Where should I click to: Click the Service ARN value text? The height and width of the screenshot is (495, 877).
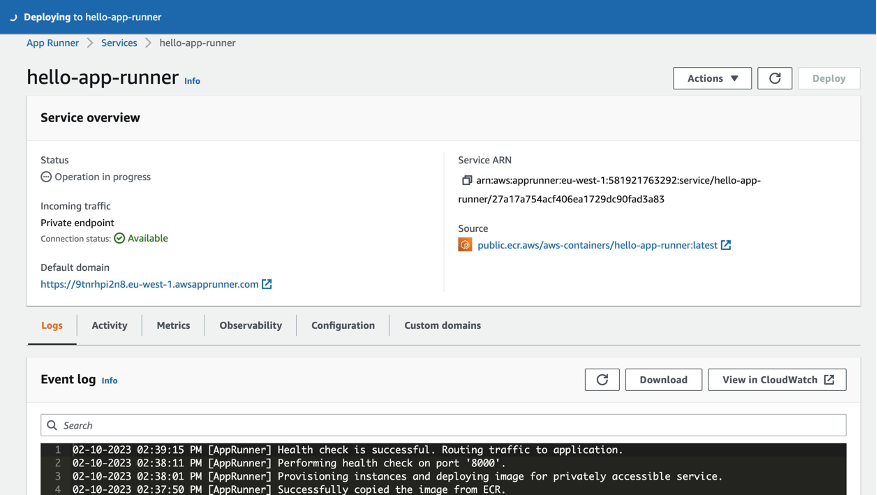click(x=609, y=190)
